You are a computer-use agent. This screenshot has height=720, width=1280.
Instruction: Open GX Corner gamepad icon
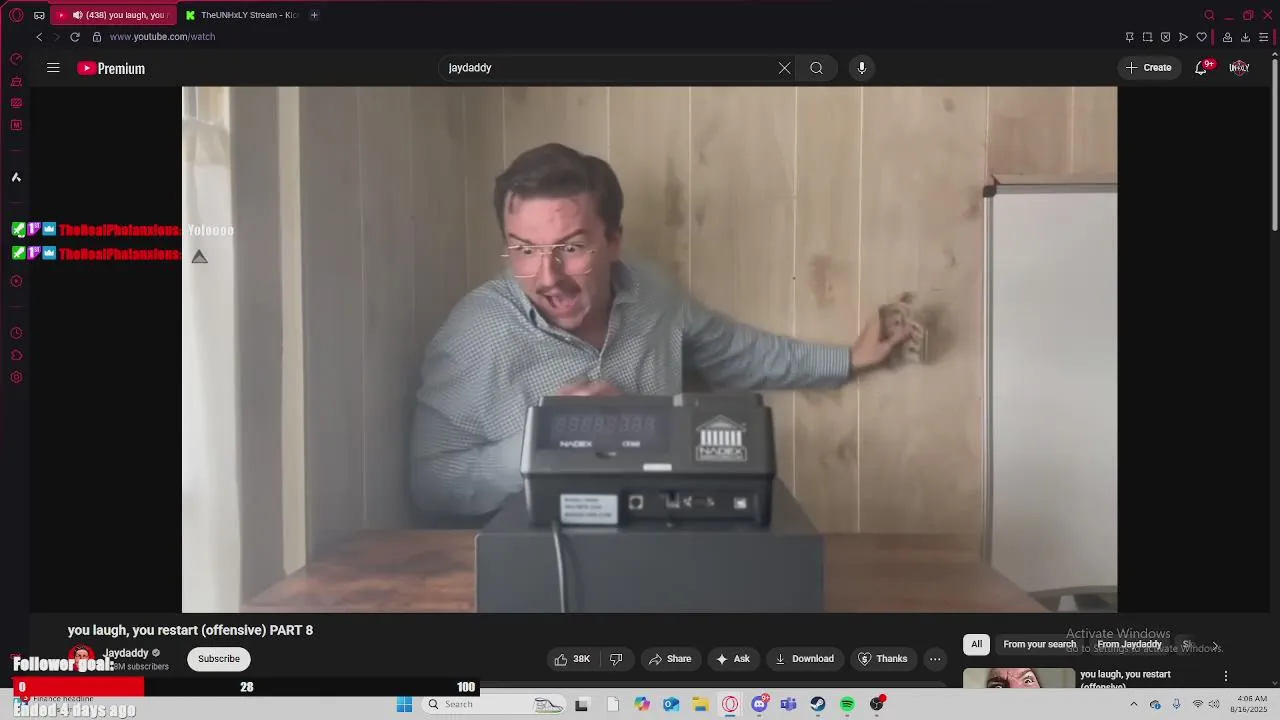(39, 15)
